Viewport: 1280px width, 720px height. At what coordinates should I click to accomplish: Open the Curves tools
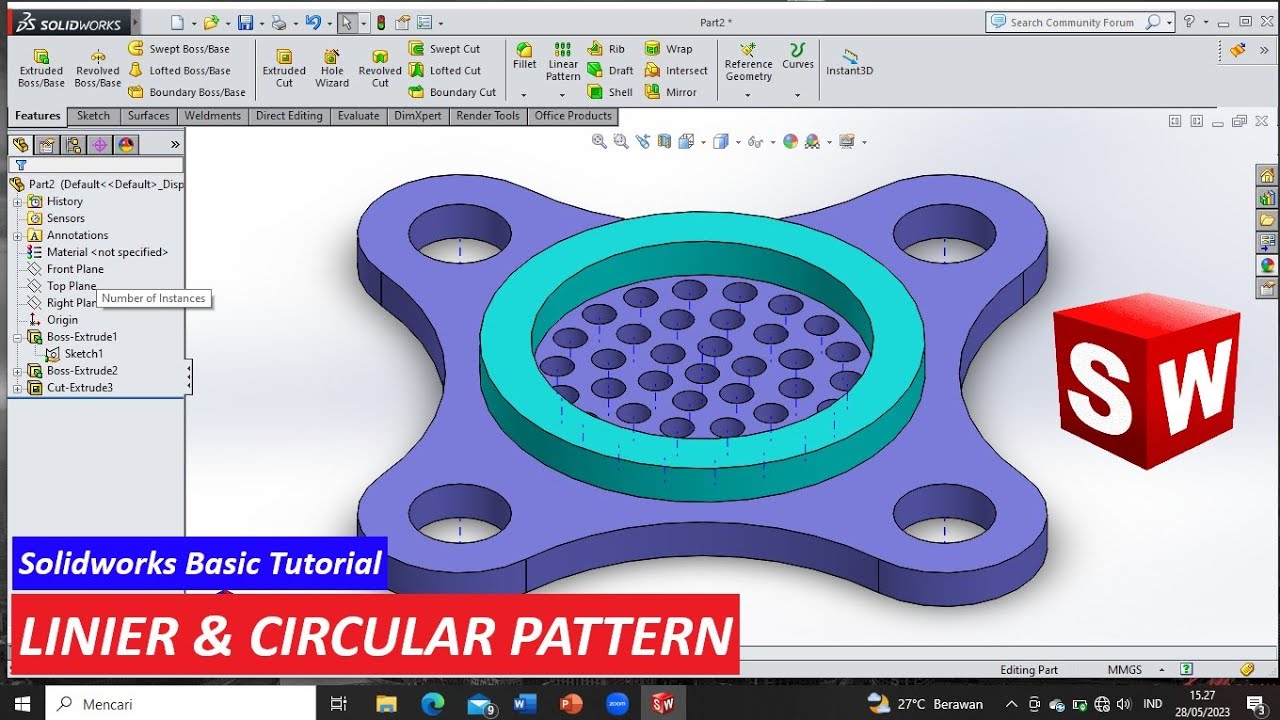[797, 56]
